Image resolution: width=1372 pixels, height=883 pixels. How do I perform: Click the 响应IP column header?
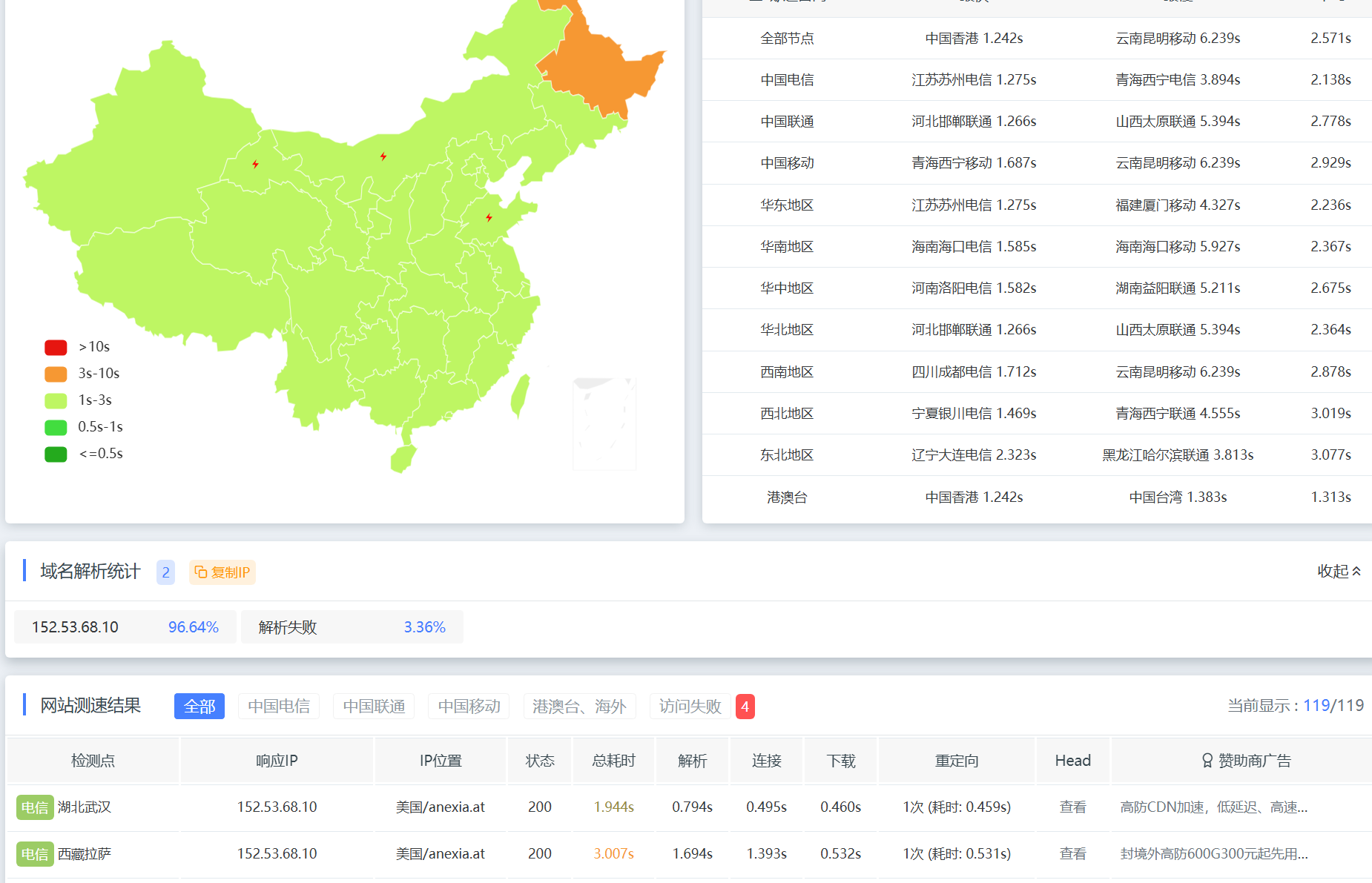tap(277, 761)
